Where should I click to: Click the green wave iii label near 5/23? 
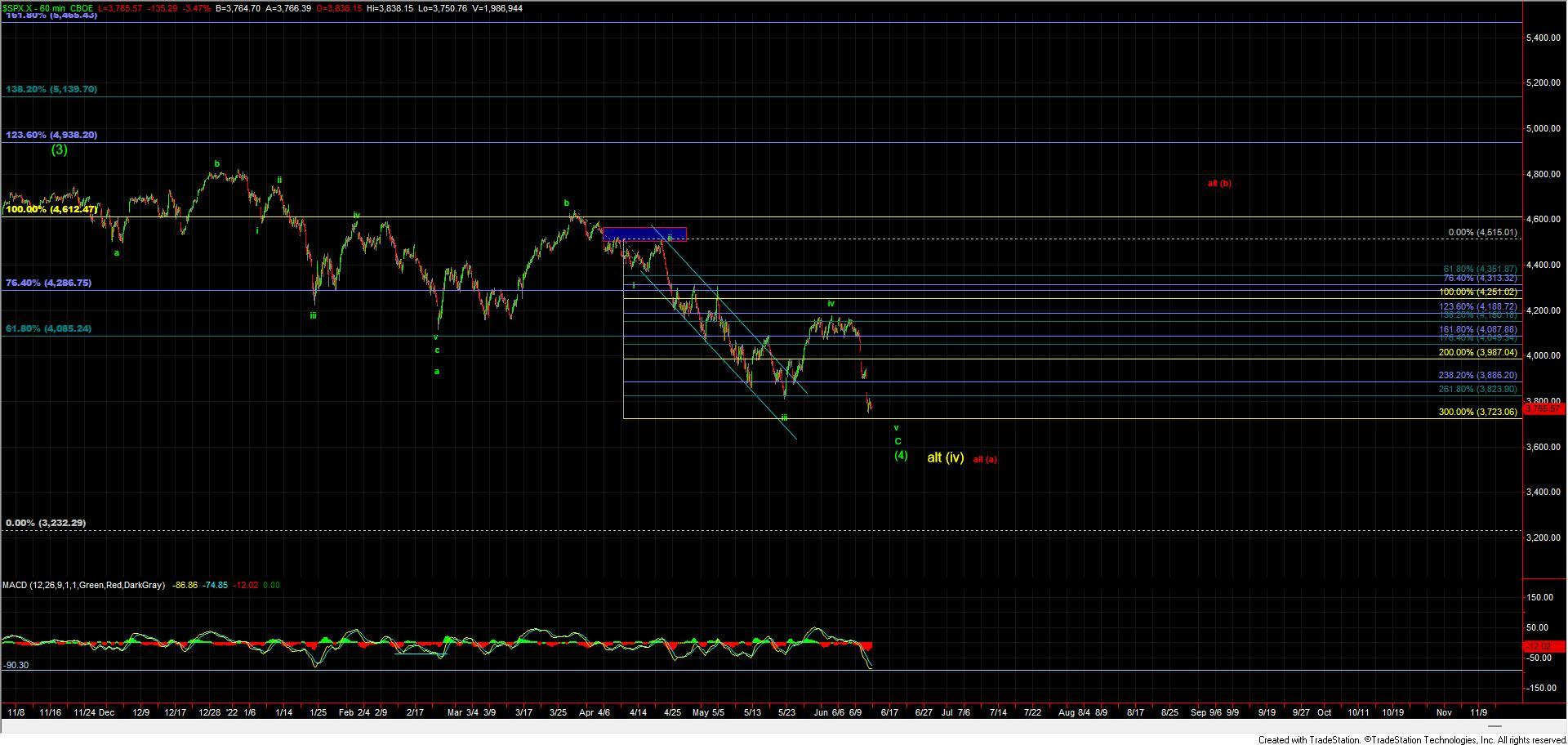pyautogui.click(x=784, y=417)
